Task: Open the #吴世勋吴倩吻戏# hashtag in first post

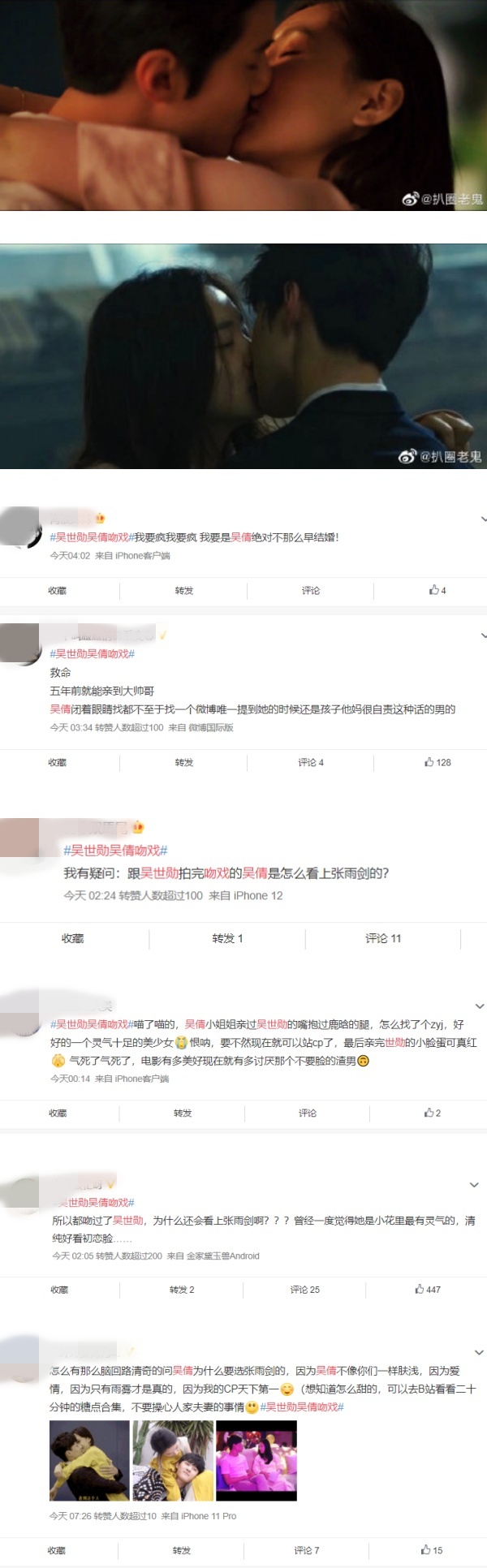Action: point(92,537)
